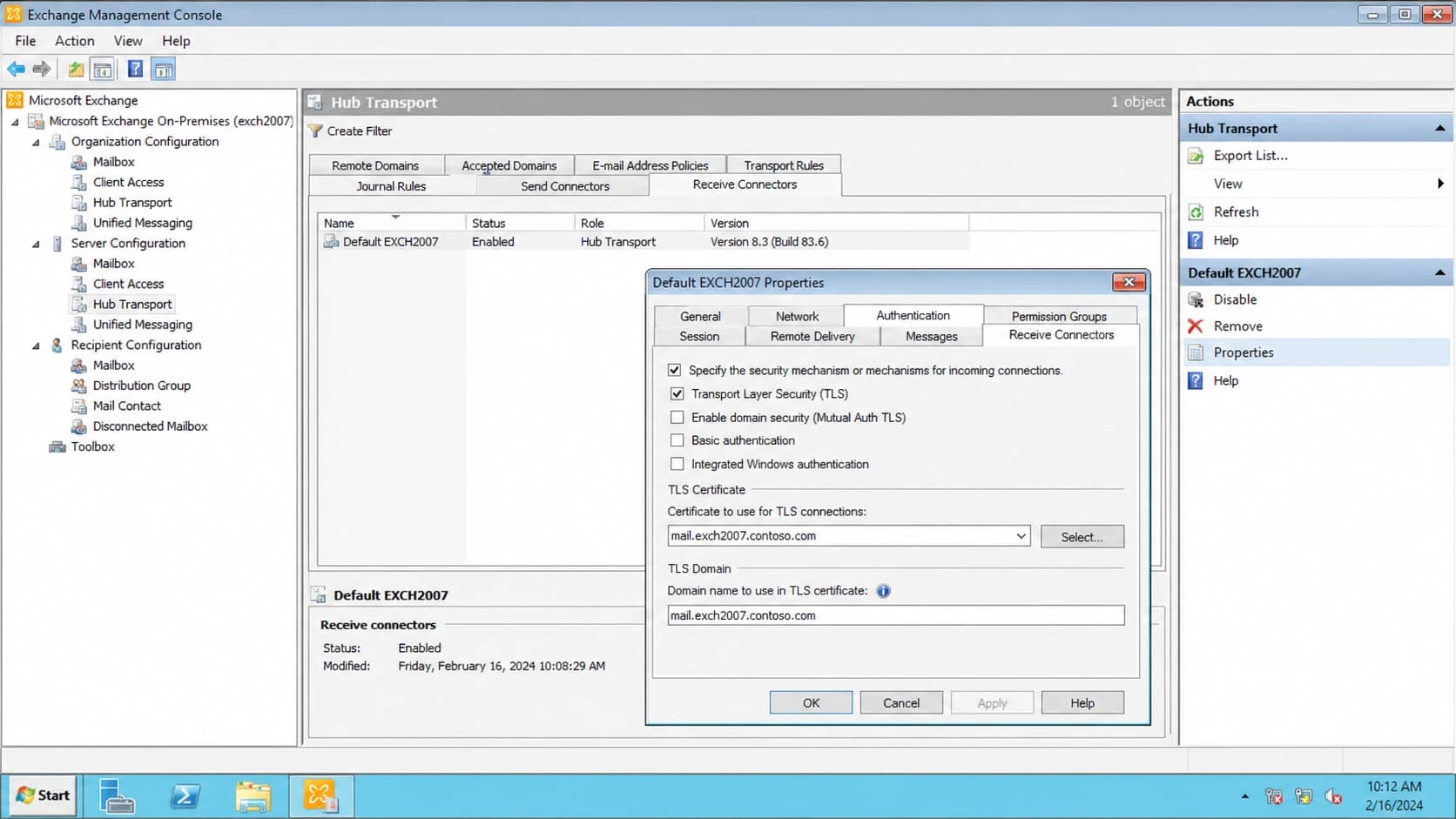Select the Accepted Domains tab
Image resolution: width=1456 pixels, height=819 pixels.
[509, 165]
